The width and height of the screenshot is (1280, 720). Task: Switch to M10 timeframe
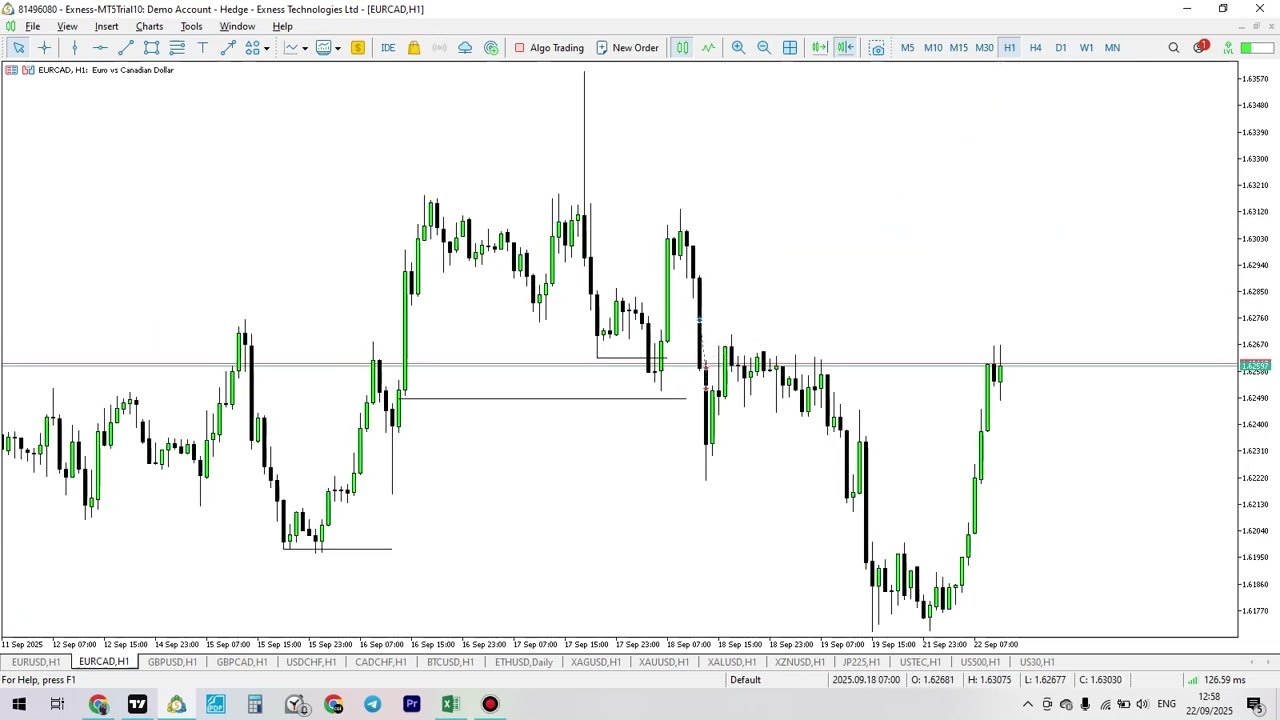click(x=933, y=48)
